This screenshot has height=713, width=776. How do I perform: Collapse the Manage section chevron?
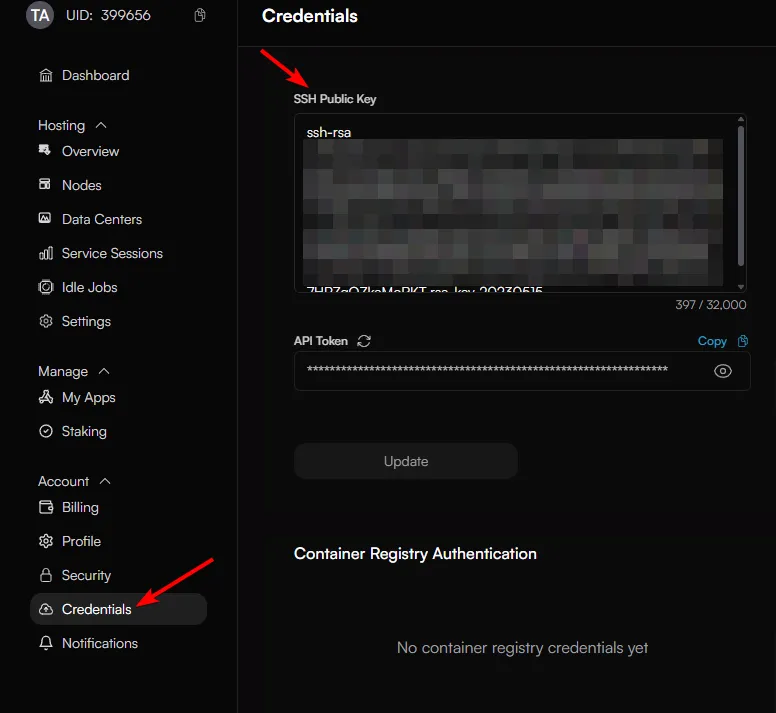click(x=104, y=371)
